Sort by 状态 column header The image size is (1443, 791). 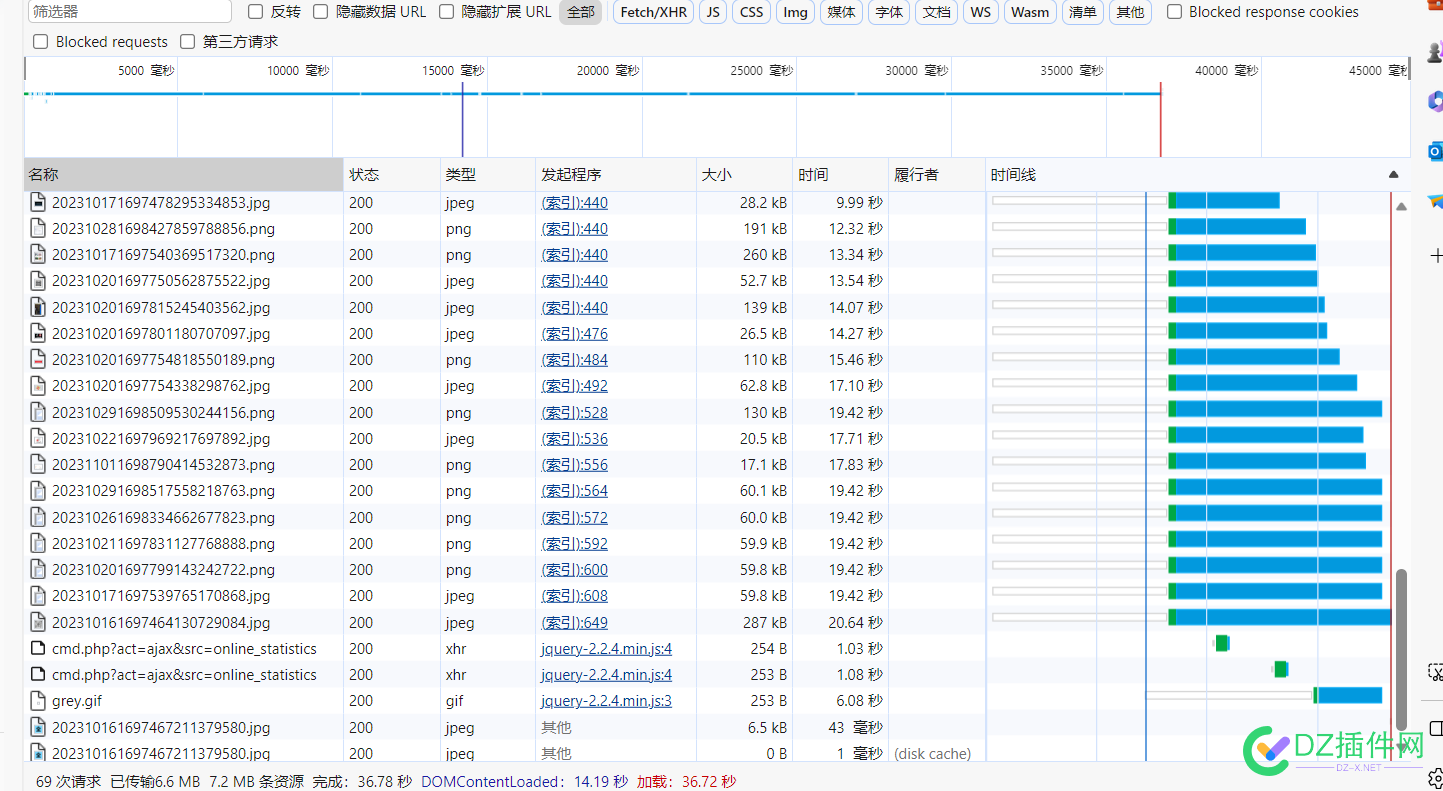[x=392, y=175]
